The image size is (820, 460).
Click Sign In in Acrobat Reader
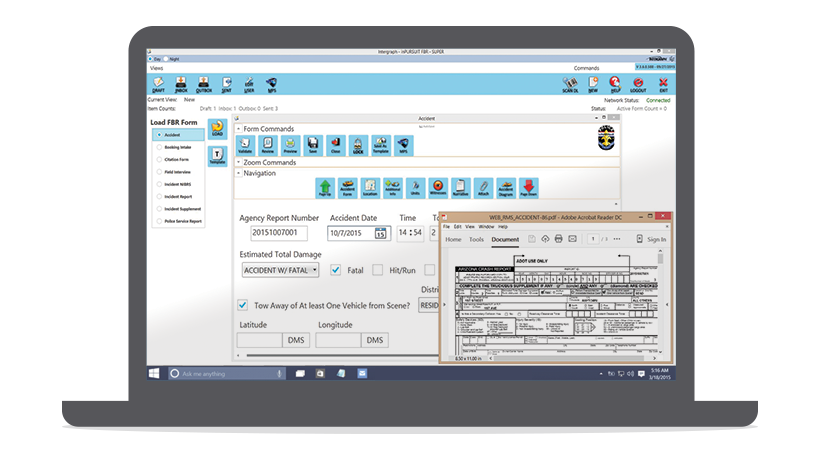[x=656, y=239]
